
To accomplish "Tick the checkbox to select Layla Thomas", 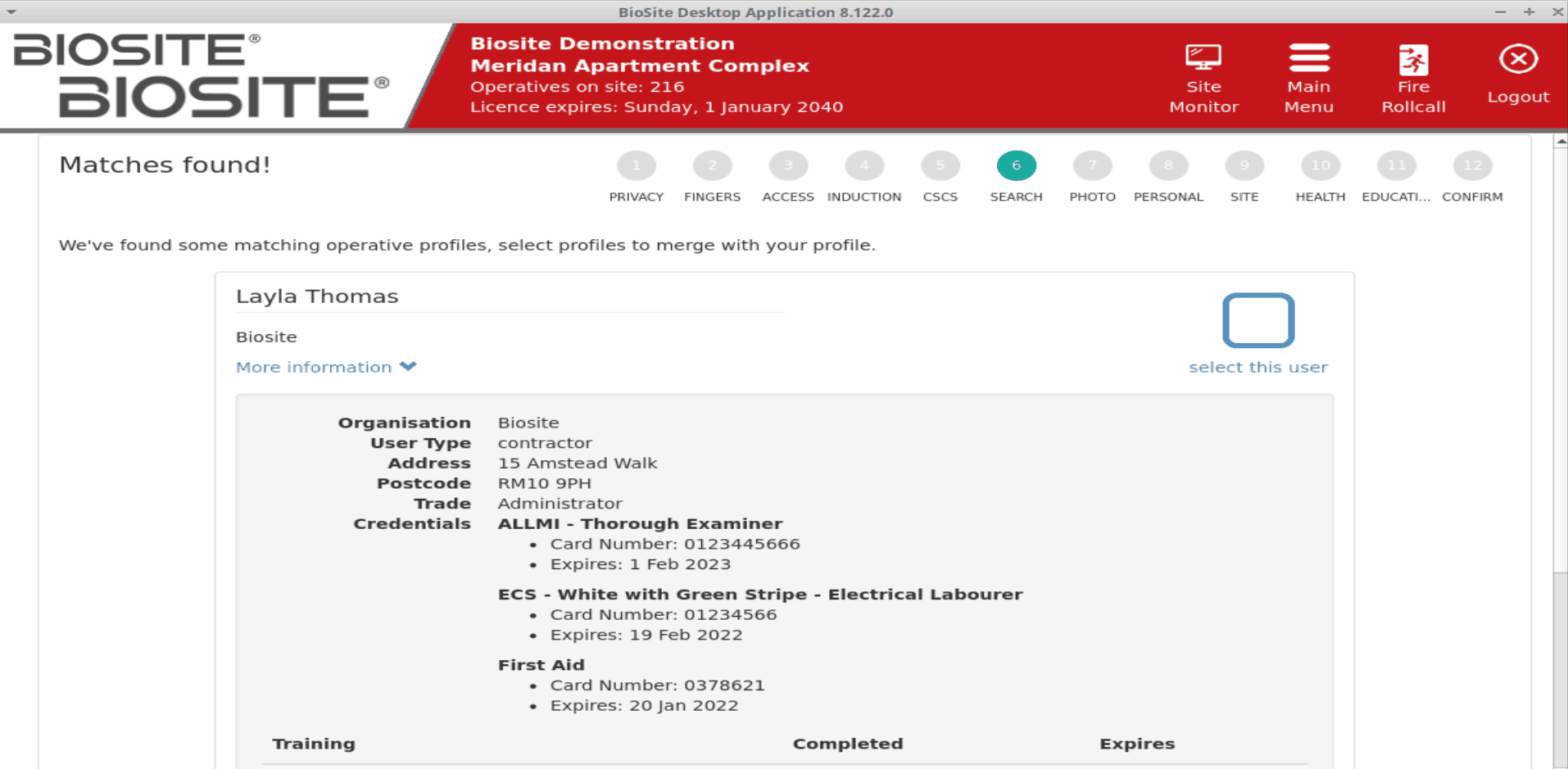I will point(1258,320).
